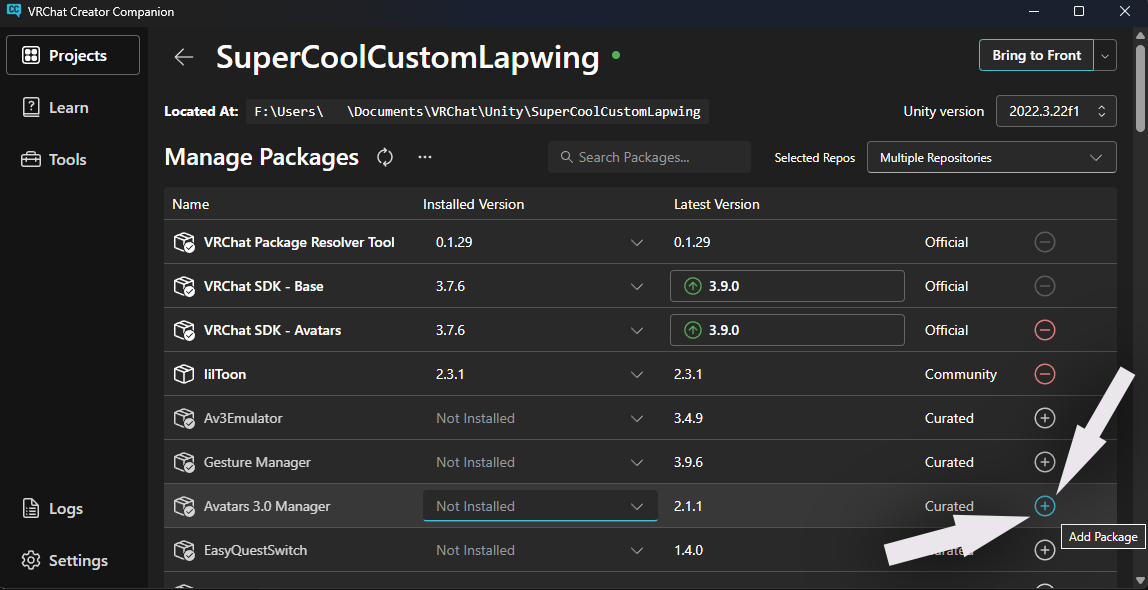Click the back arrow next to project name
Viewport: 1148px width, 590px height.
(183, 57)
